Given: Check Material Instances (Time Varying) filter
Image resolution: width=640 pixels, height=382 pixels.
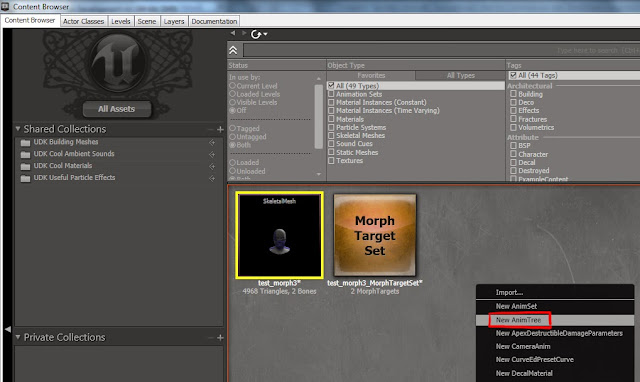Looking at the screenshot, I should (x=331, y=110).
